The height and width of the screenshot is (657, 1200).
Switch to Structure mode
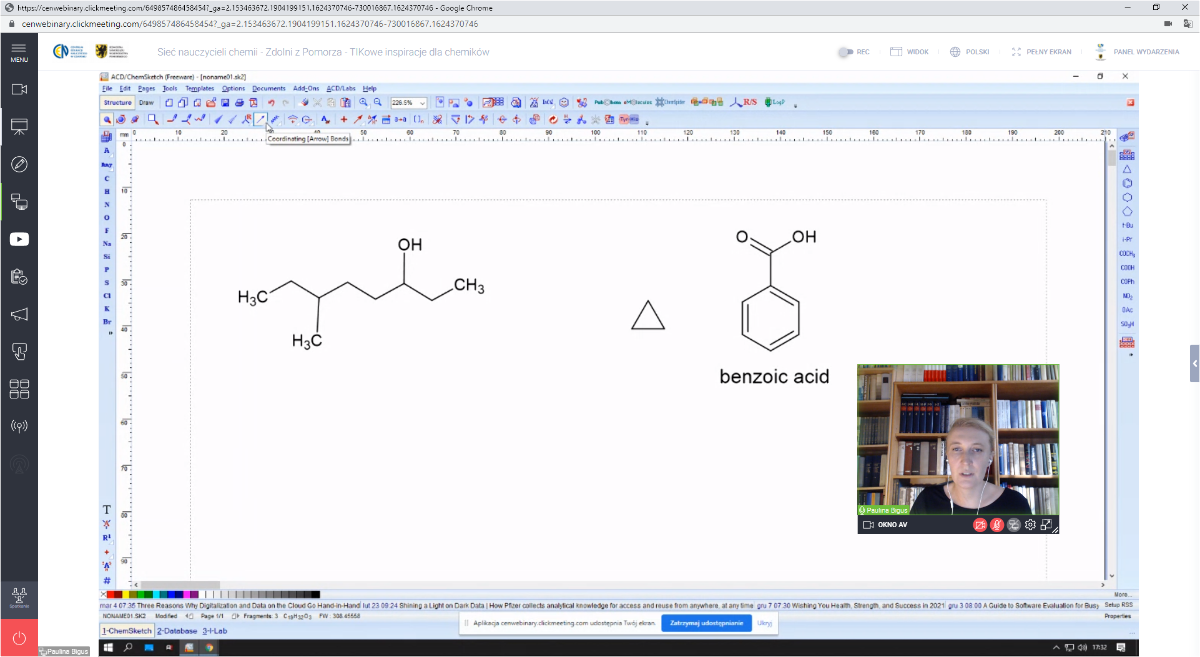click(117, 102)
